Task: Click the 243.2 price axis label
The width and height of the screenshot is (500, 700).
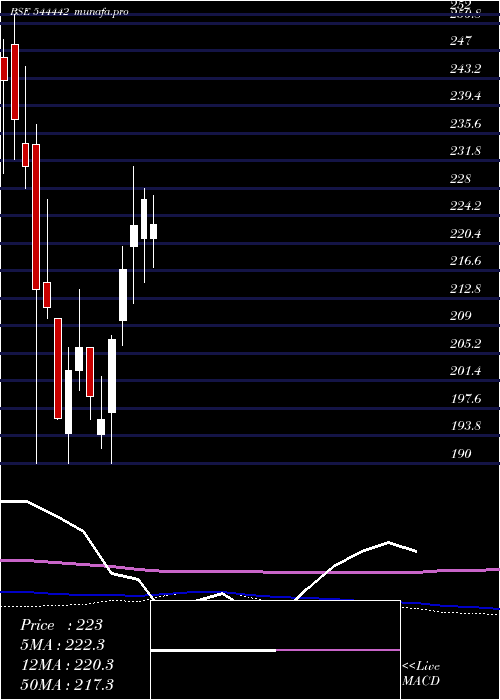Action: coord(466,69)
